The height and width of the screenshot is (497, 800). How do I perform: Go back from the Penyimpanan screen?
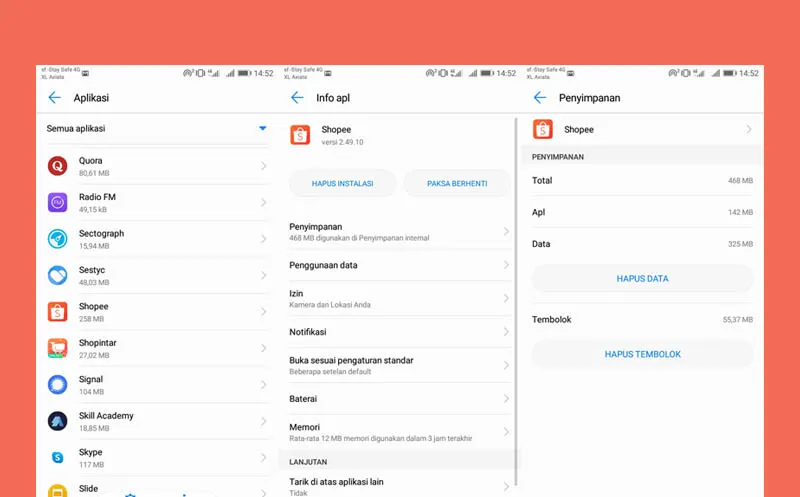[540, 98]
